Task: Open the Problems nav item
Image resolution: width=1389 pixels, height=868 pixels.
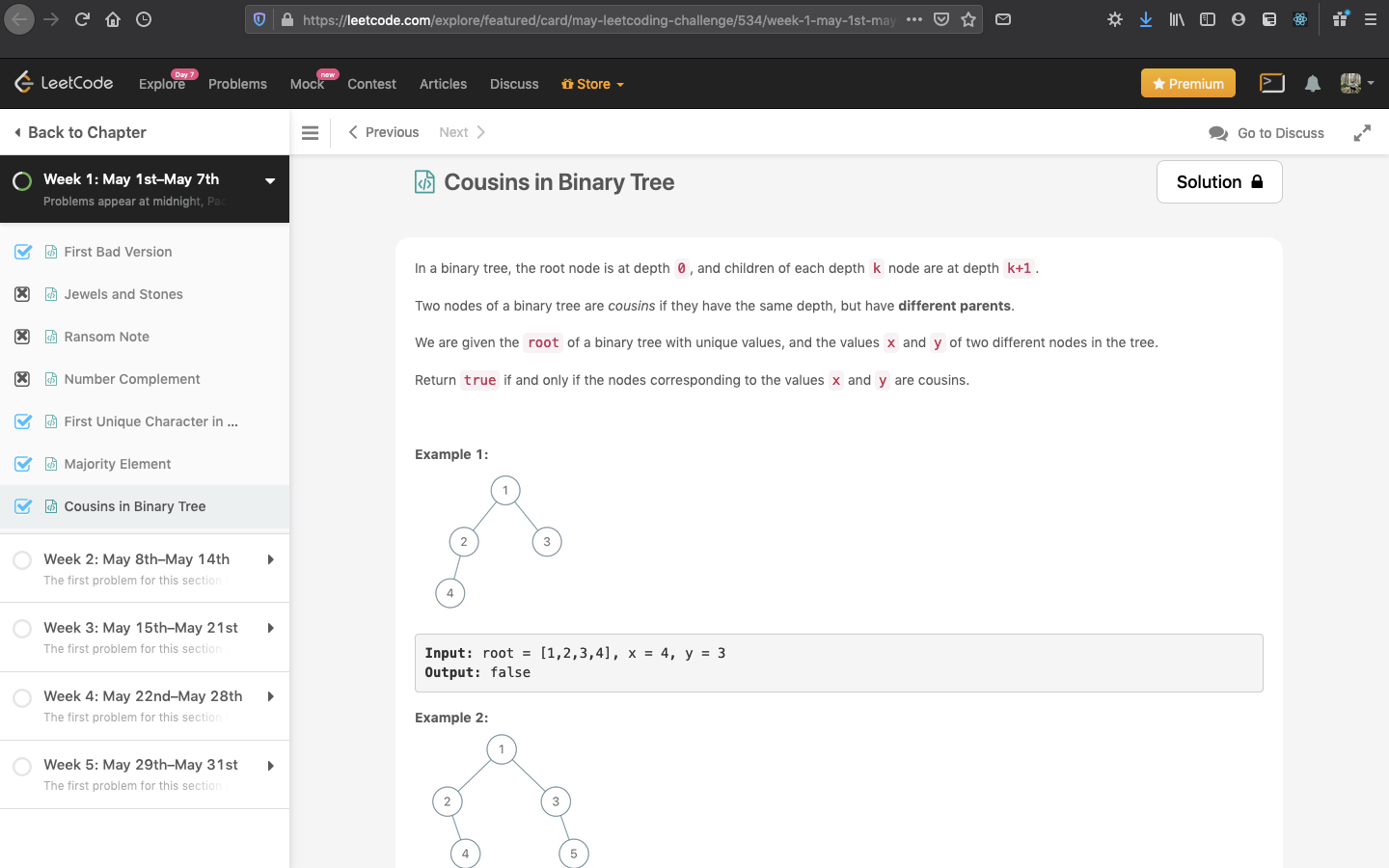Action: click(237, 84)
